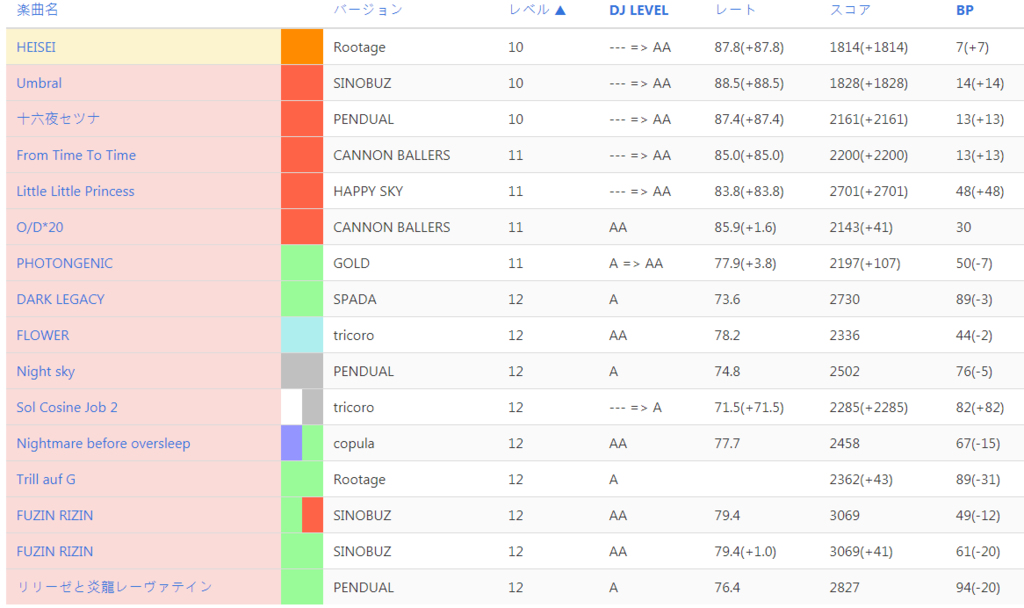Select the Rootage version cell in HEISEI row

pos(359,47)
